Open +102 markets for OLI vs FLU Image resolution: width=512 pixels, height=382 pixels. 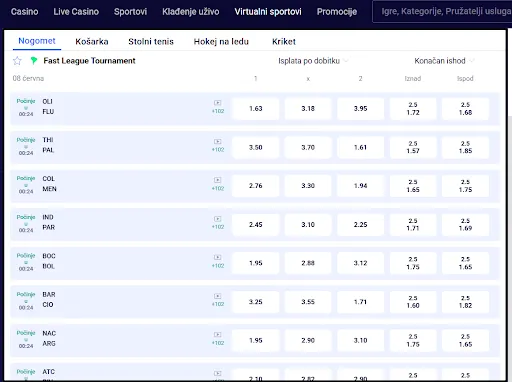(218, 111)
